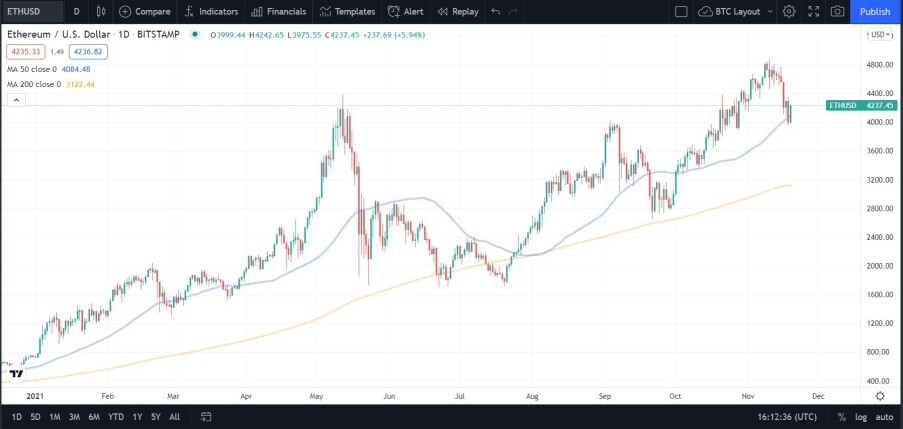903x429 pixels.
Task: Select the 6M time range
Action: point(94,417)
